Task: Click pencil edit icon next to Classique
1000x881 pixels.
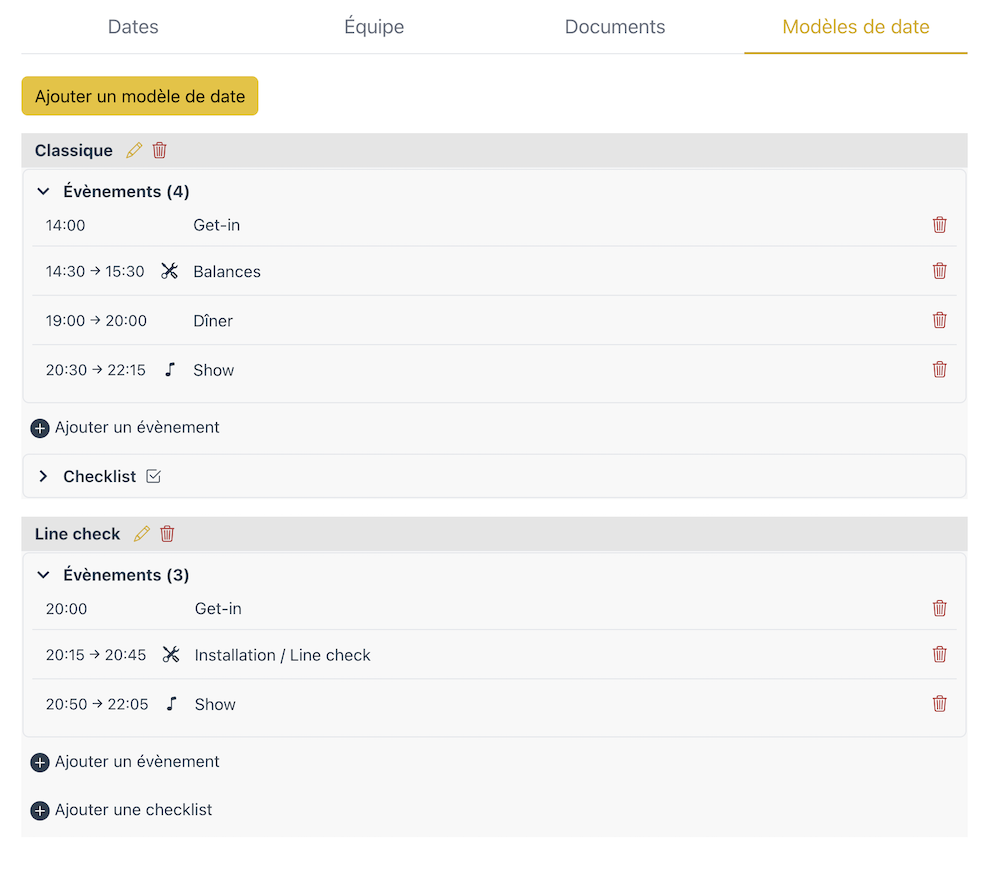Action: pyautogui.click(x=134, y=151)
